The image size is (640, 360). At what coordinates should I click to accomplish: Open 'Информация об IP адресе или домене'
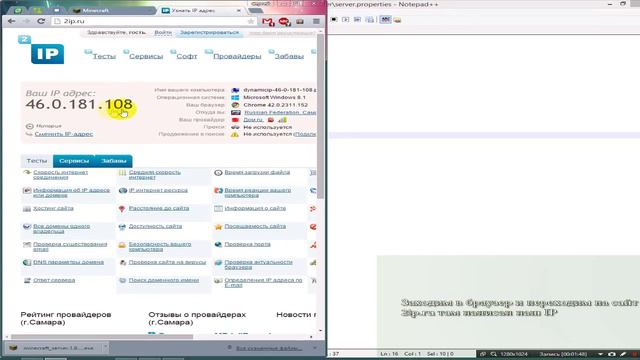71,193
